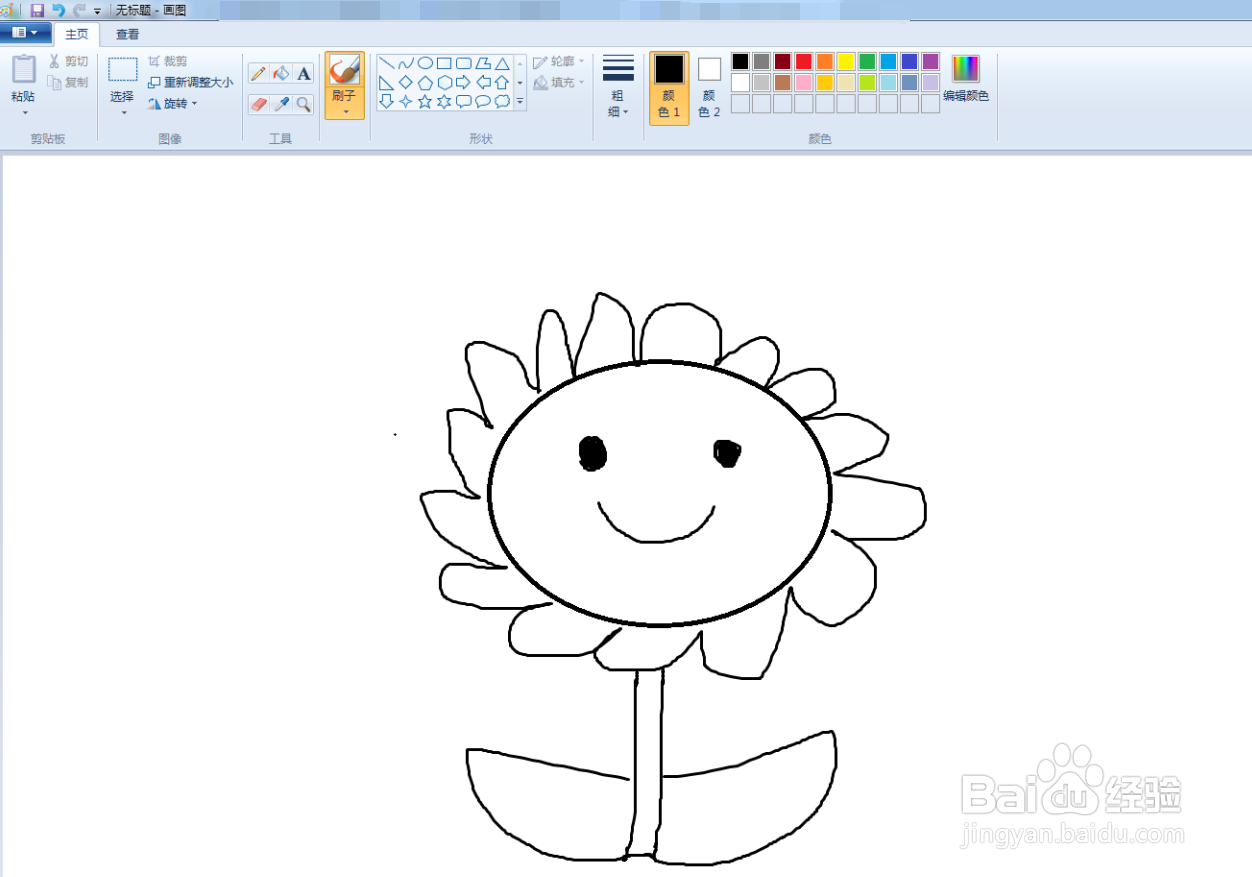Expand the Brushes (刷子) dropdown arrow

pyautogui.click(x=345, y=111)
